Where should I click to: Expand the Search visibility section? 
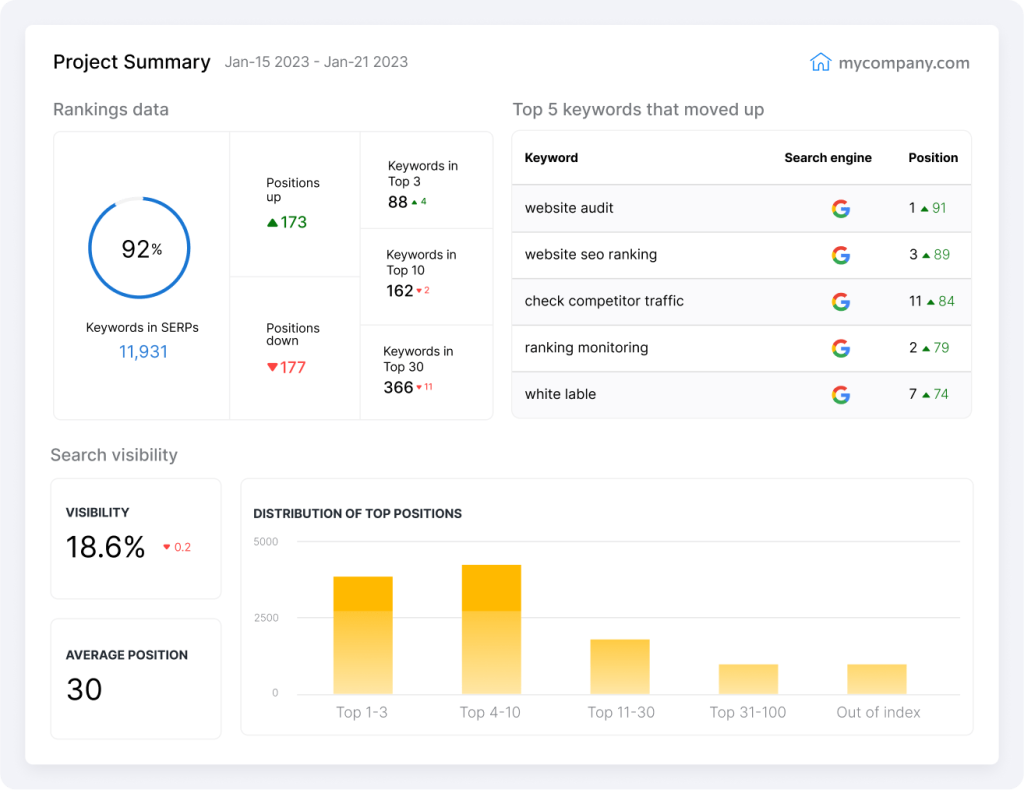tap(115, 455)
